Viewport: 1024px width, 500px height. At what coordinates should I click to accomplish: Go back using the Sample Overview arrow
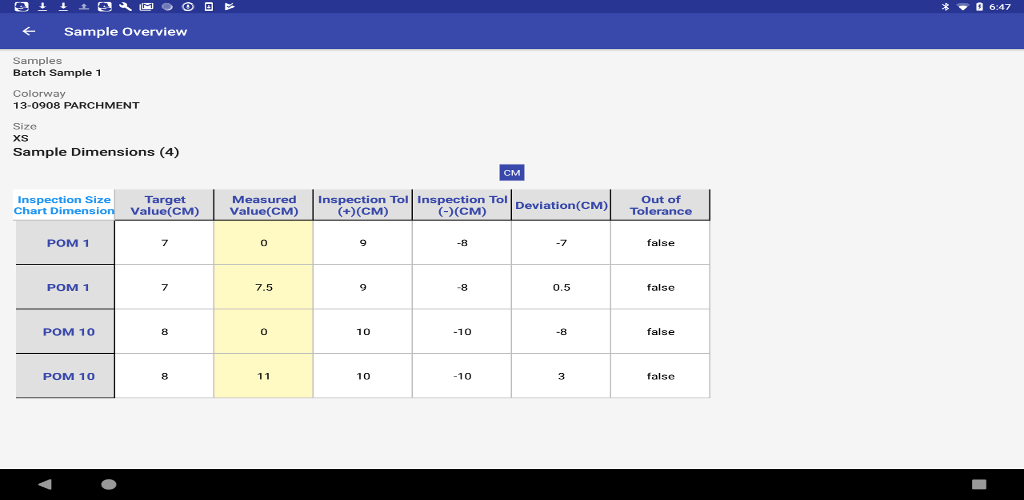click(29, 31)
